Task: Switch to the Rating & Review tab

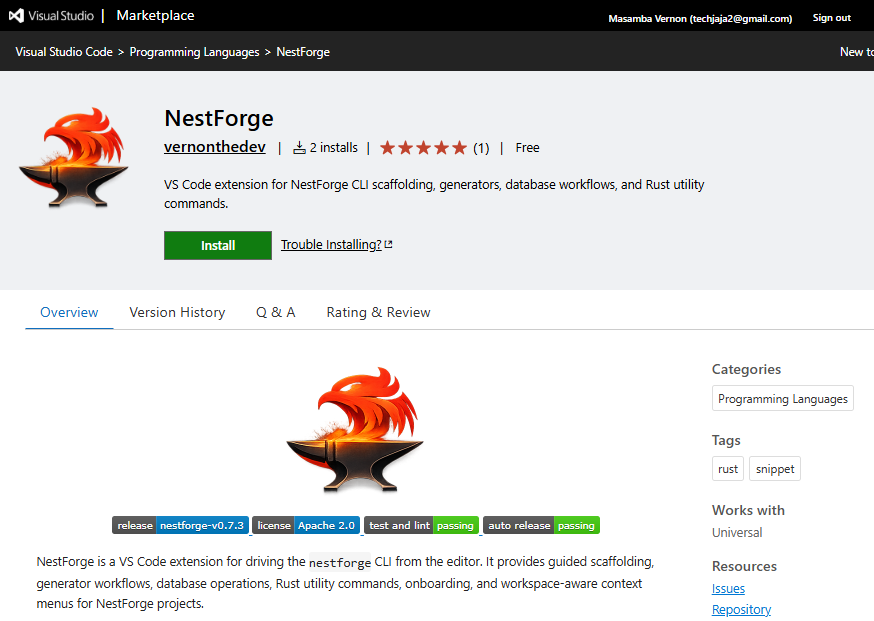Action: pos(378,312)
